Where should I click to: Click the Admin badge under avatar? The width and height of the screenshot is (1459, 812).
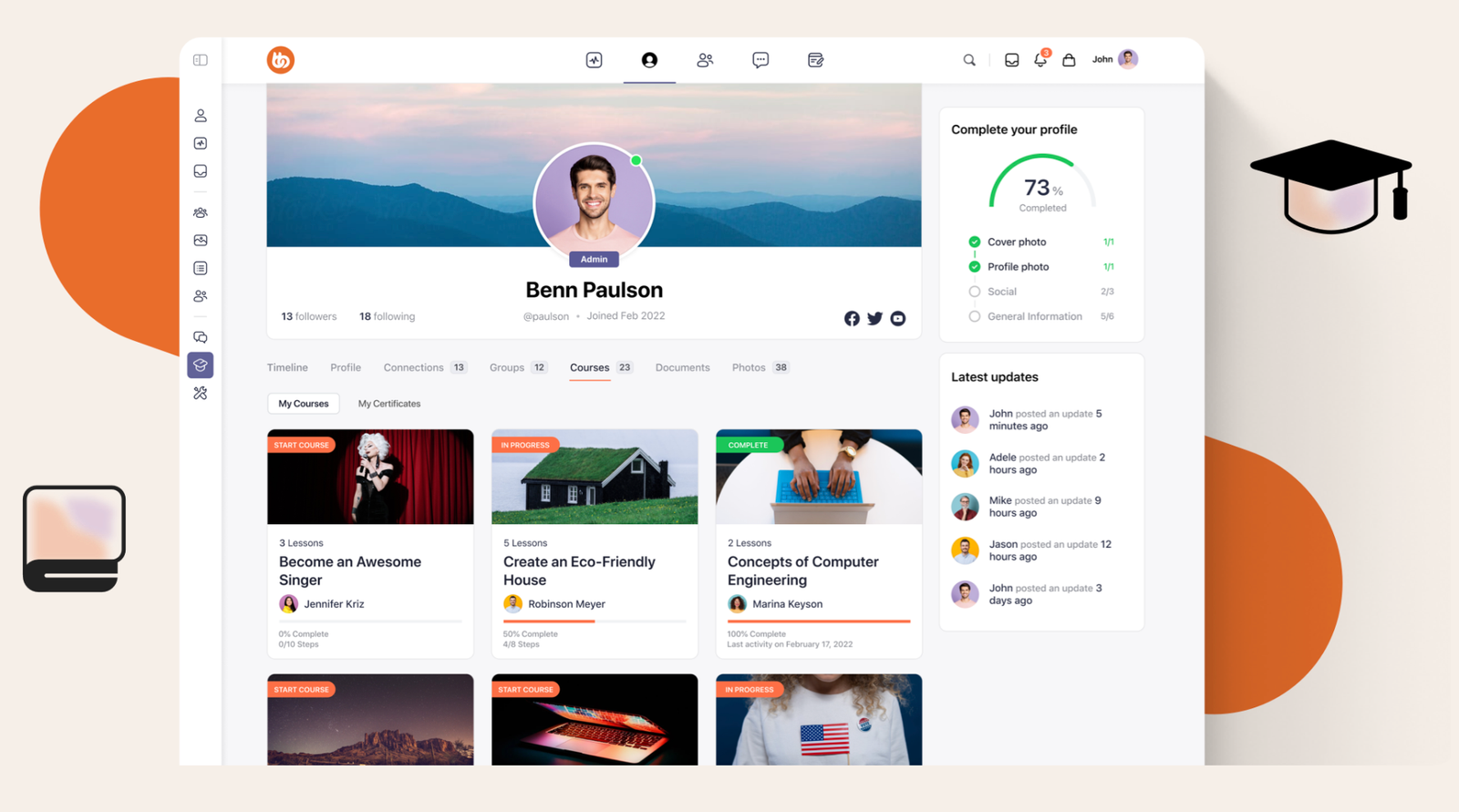[x=594, y=260]
